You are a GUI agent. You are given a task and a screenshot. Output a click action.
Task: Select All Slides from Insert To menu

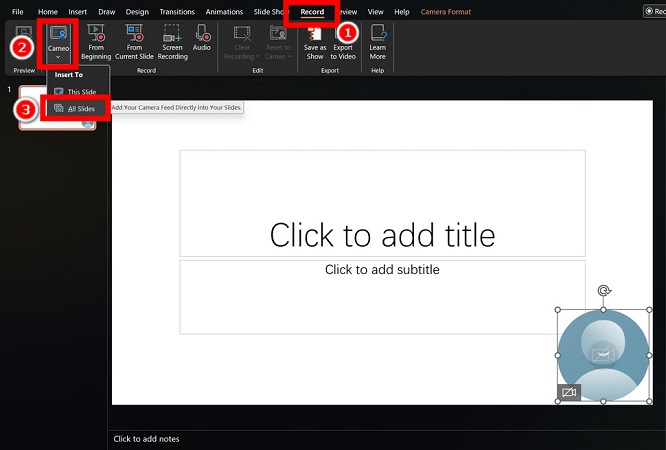(81, 108)
